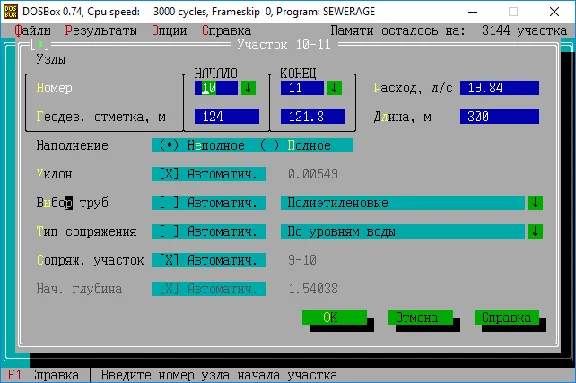The image size is (576, 383).
Task: Toggle the Уклон Автоматич. checkbox
Action: coord(209,174)
